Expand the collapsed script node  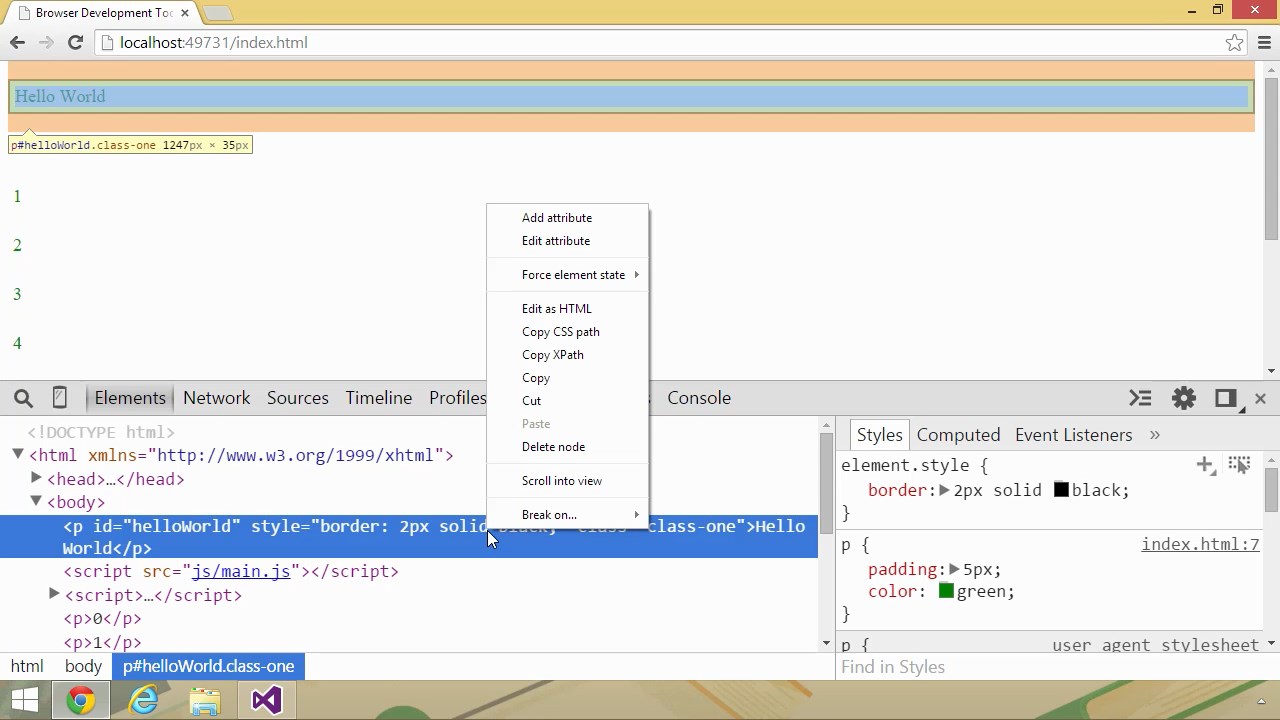[x=55, y=594]
